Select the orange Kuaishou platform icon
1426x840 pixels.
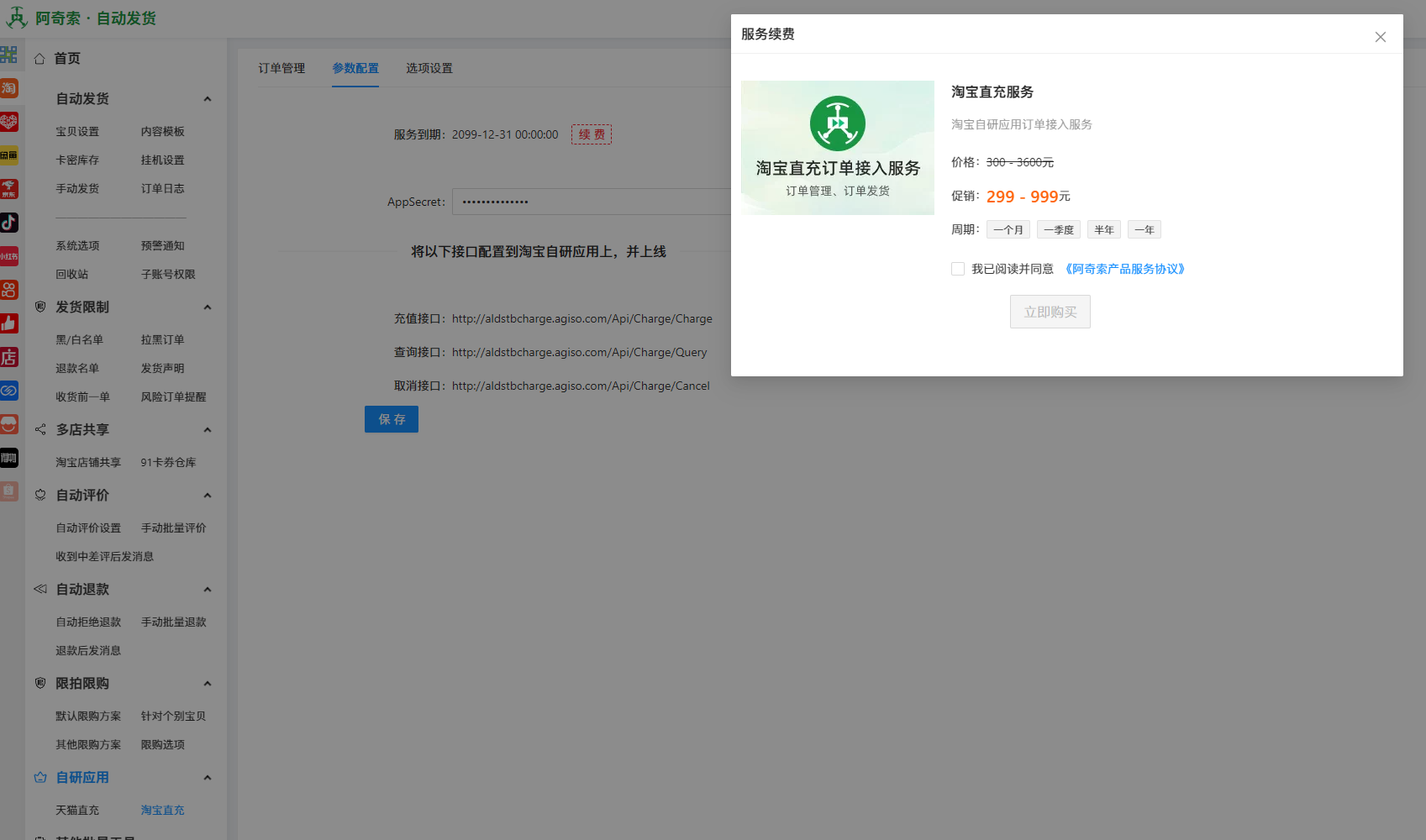click(8, 290)
